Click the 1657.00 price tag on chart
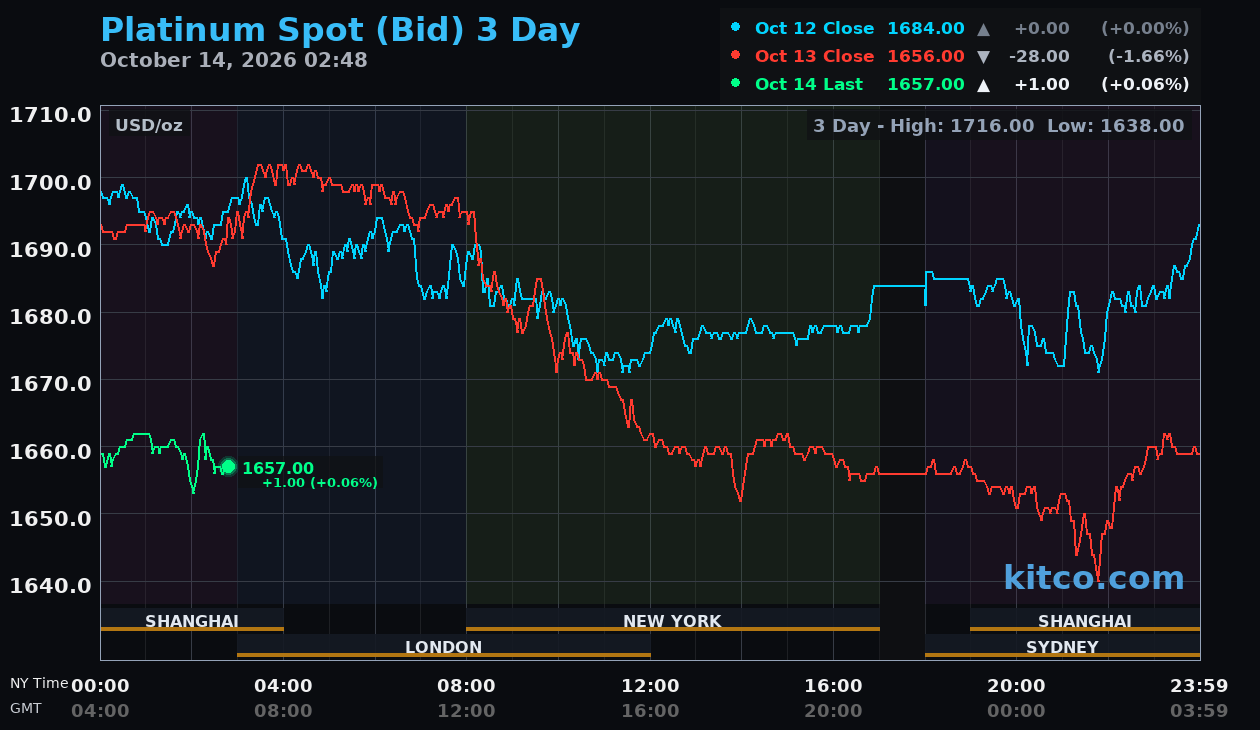This screenshot has height=730, width=1260. pos(278,468)
